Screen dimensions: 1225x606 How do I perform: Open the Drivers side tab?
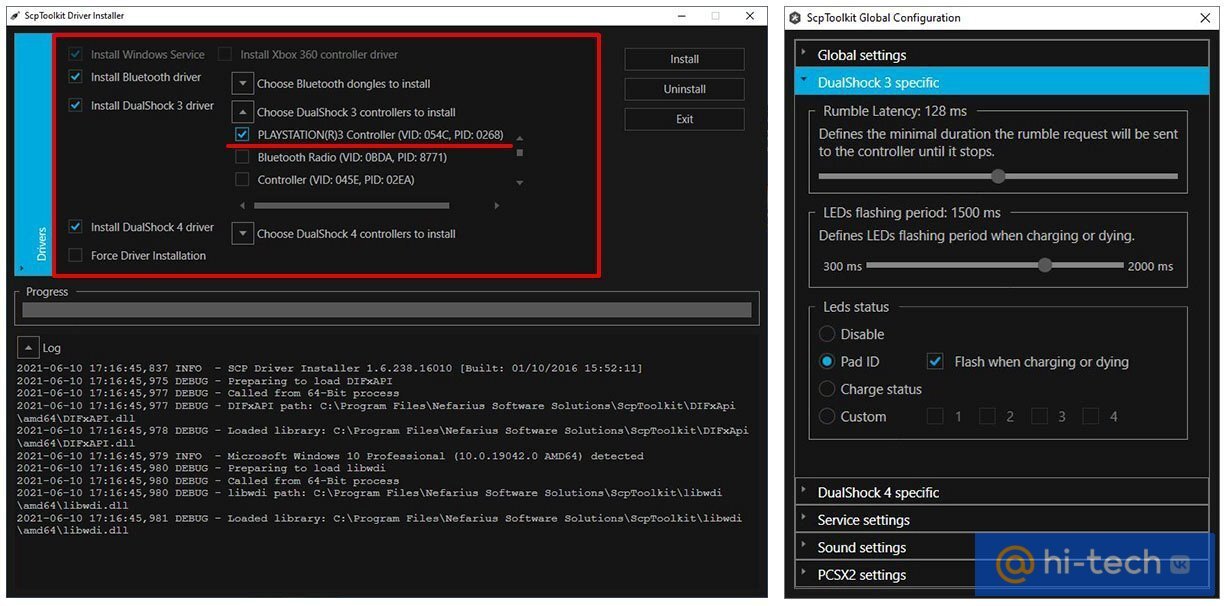[x=32, y=154]
